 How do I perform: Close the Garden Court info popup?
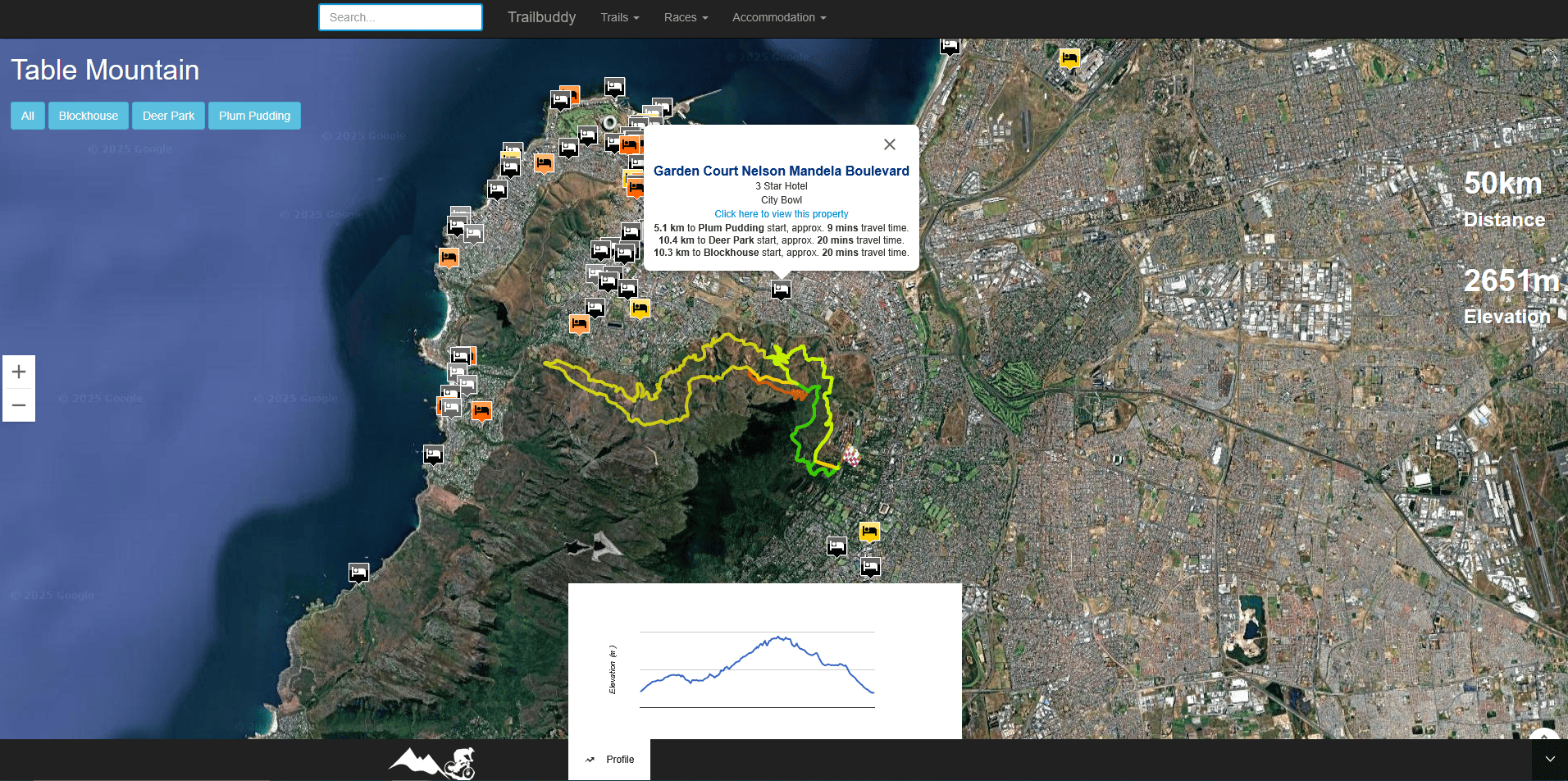pyautogui.click(x=889, y=144)
